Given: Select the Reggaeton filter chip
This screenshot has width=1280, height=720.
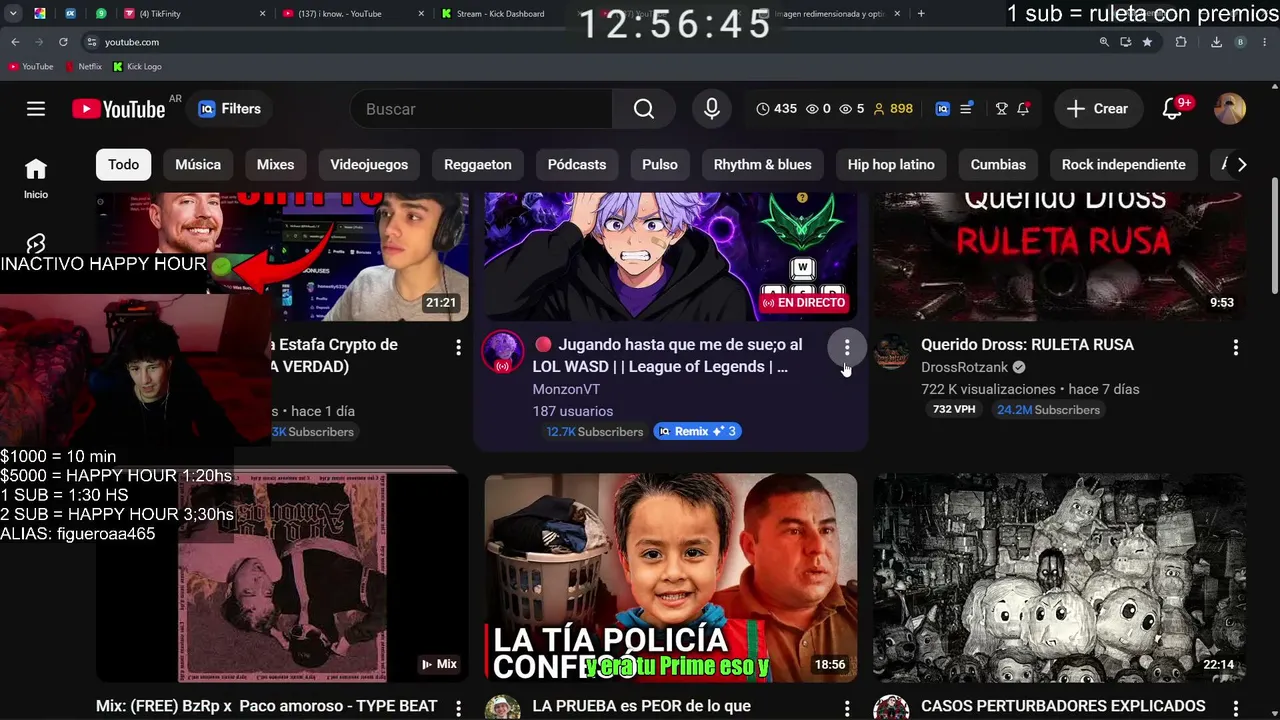Looking at the screenshot, I should (x=478, y=164).
